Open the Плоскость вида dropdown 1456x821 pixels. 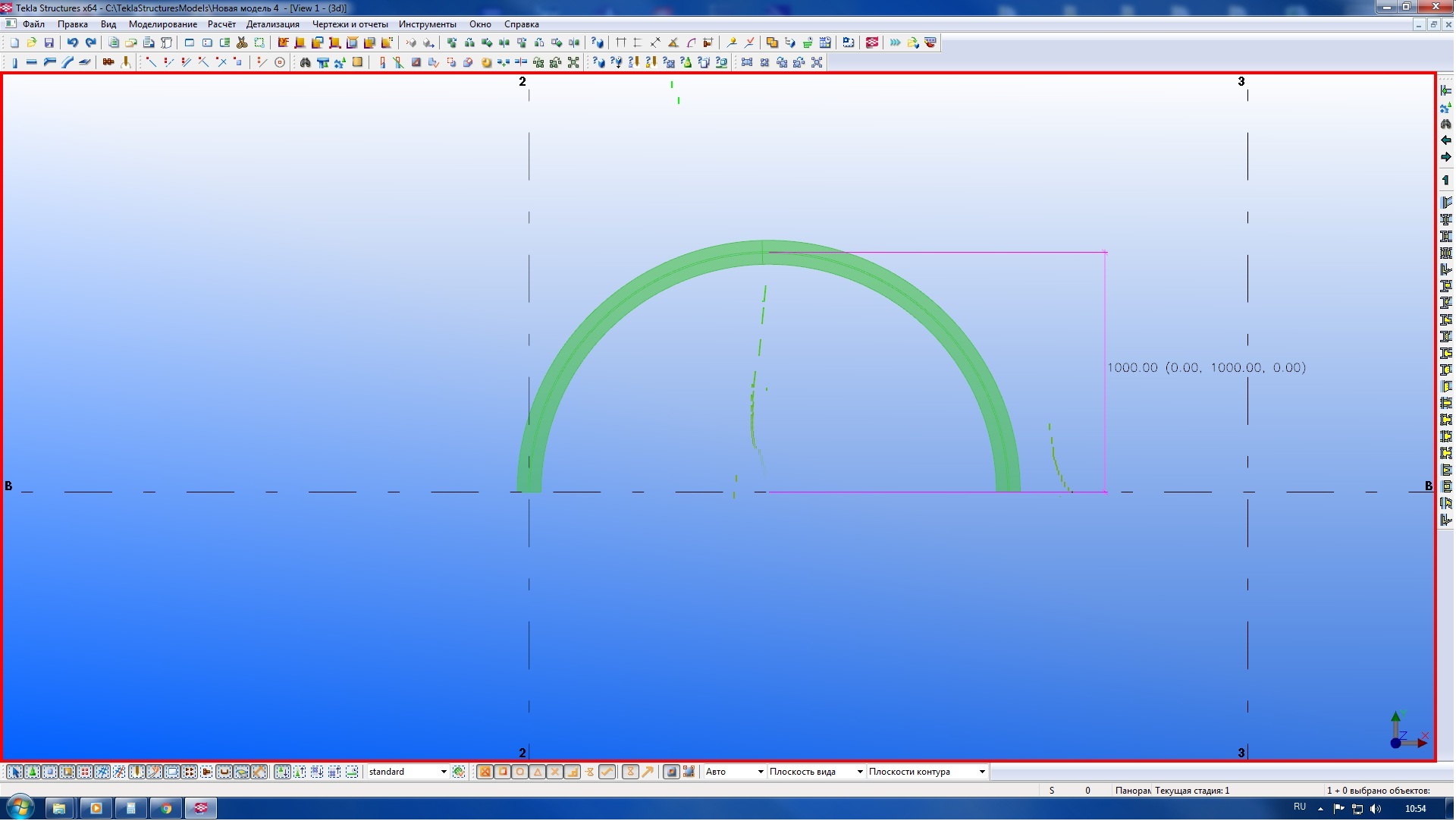[x=859, y=772]
